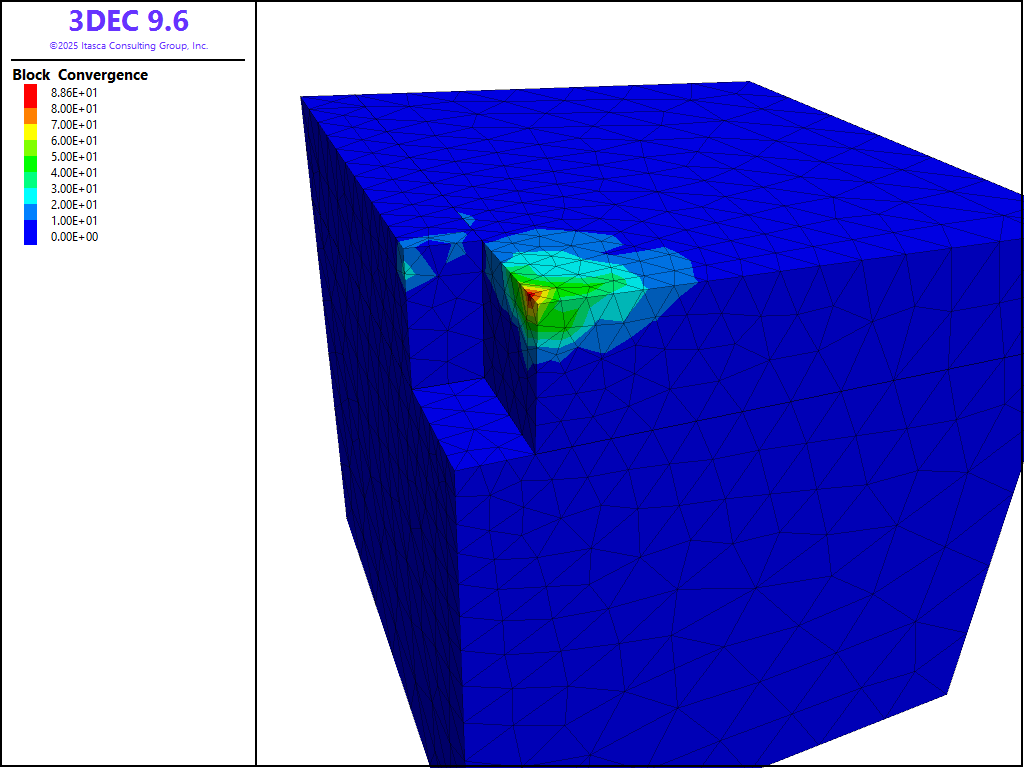This screenshot has height=768, width=1024.
Task: Click the red swatch at legend top
Action: click(x=30, y=92)
